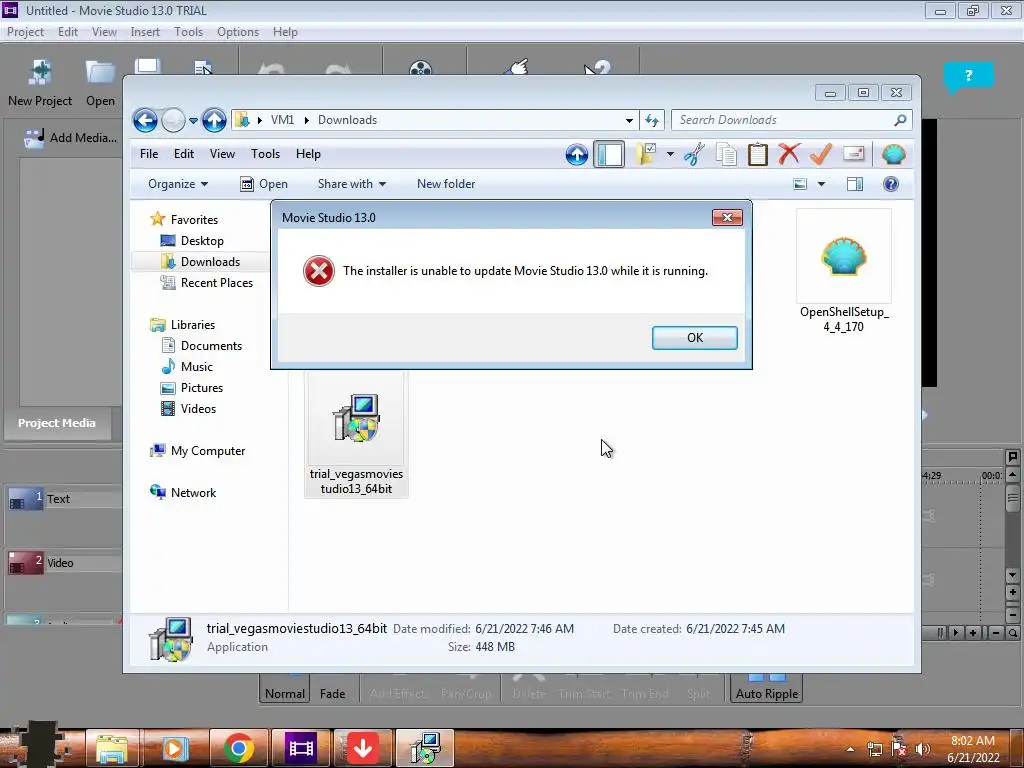Screen dimensions: 1024x768
Task: Open the Tools menu in Explorer
Action: coord(265,154)
